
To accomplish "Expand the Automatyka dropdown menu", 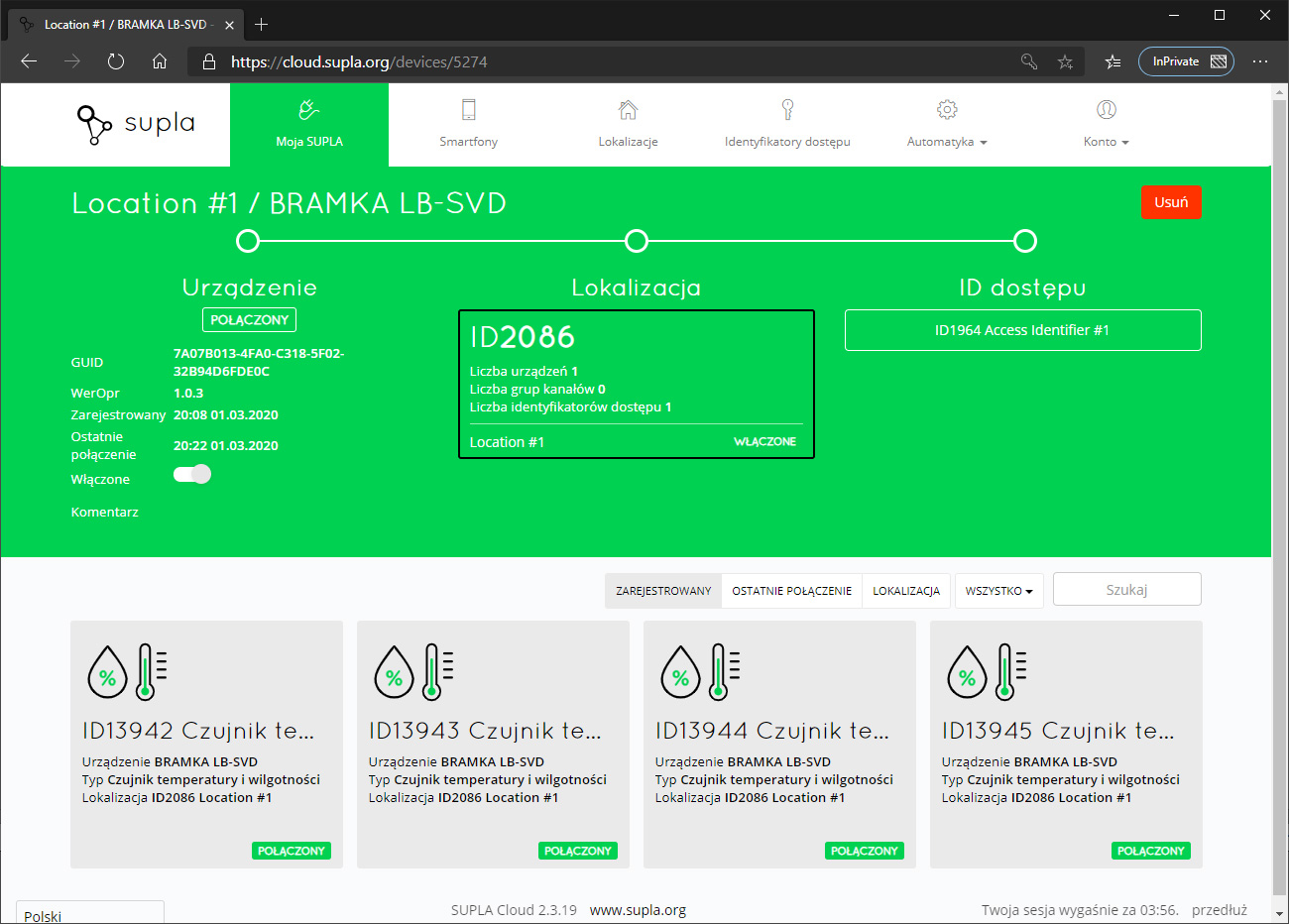I will pos(947,142).
